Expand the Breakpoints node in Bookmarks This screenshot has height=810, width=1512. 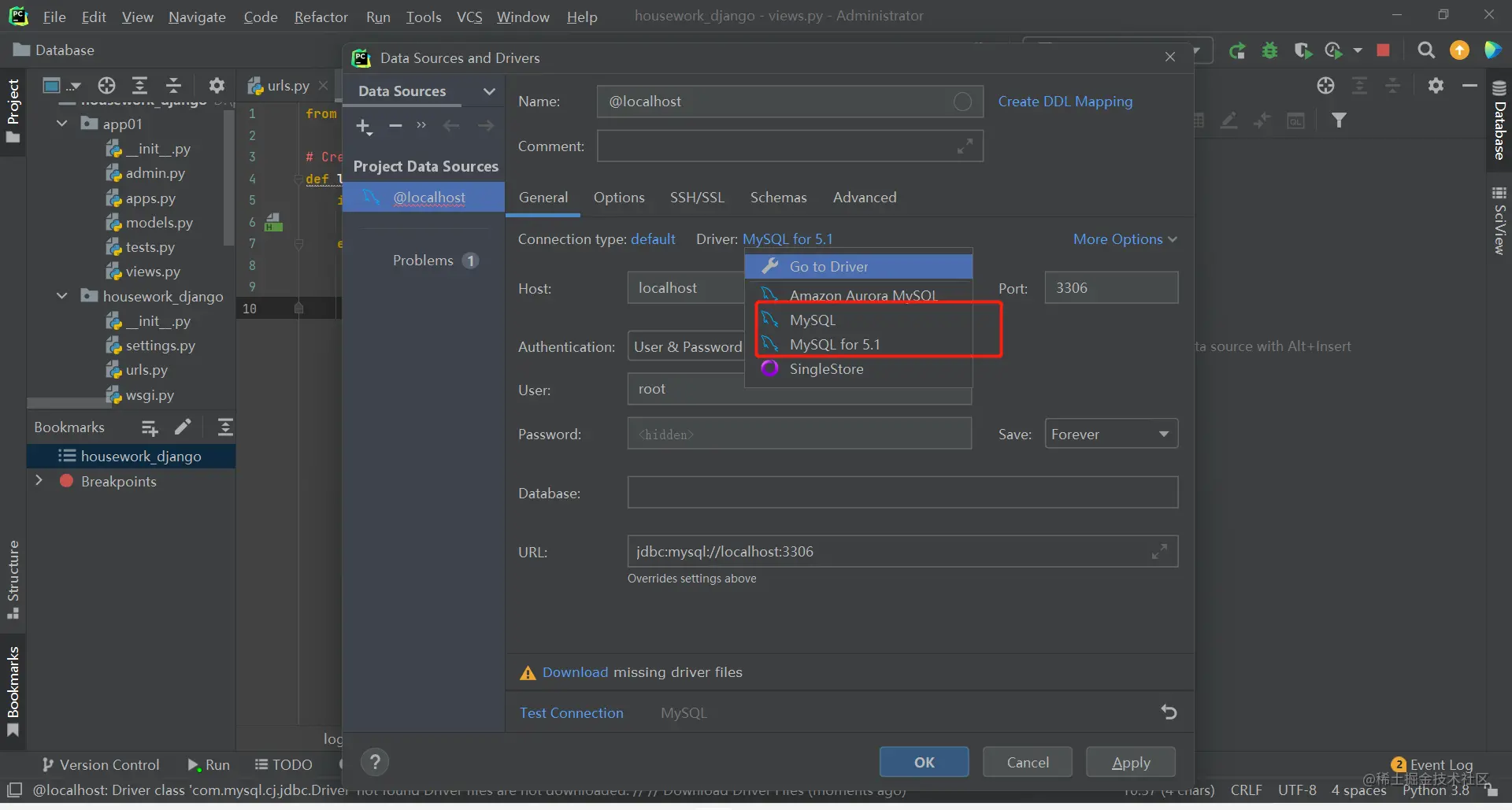click(x=39, y=480)
